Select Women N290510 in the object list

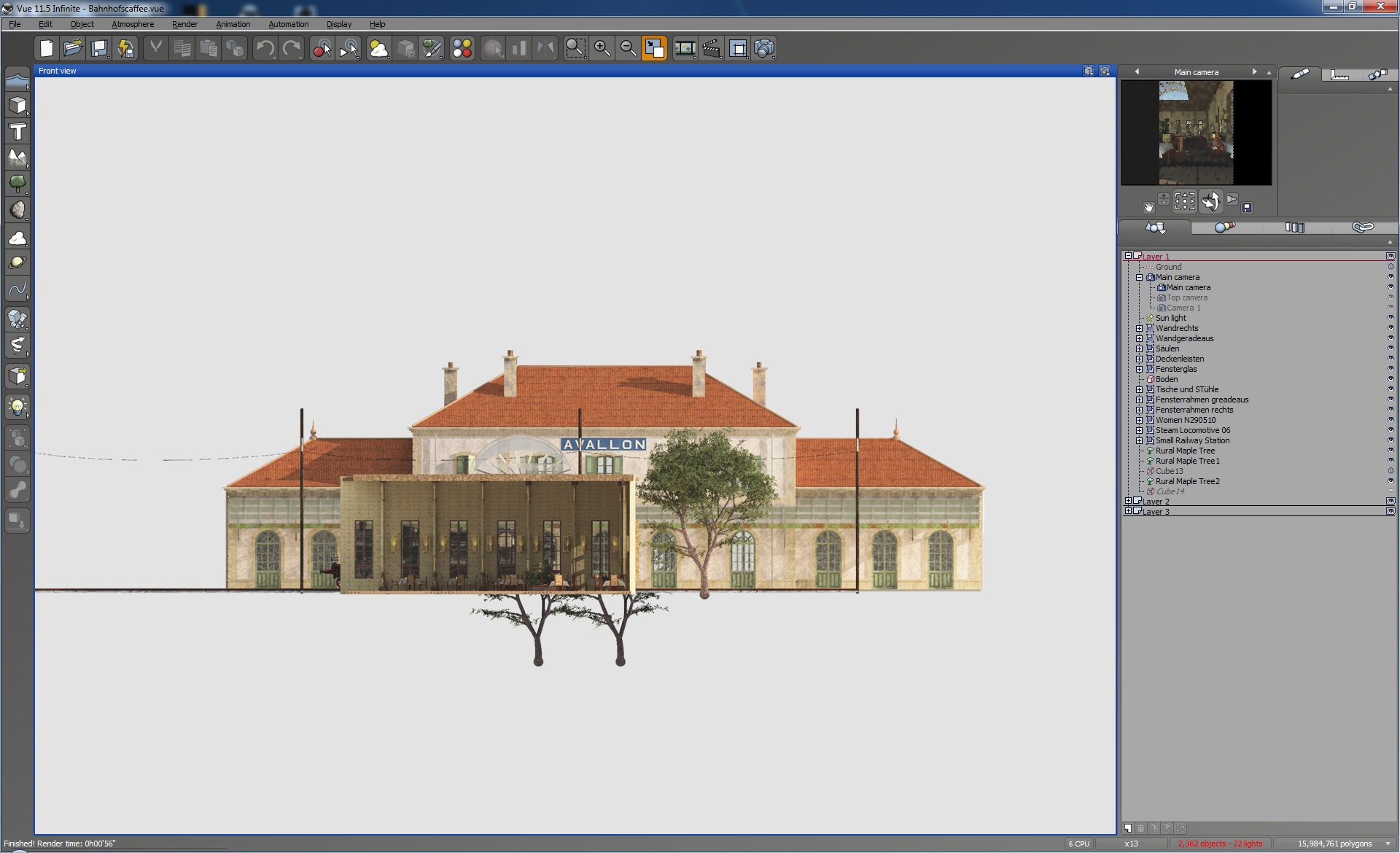coord(1185,420)
